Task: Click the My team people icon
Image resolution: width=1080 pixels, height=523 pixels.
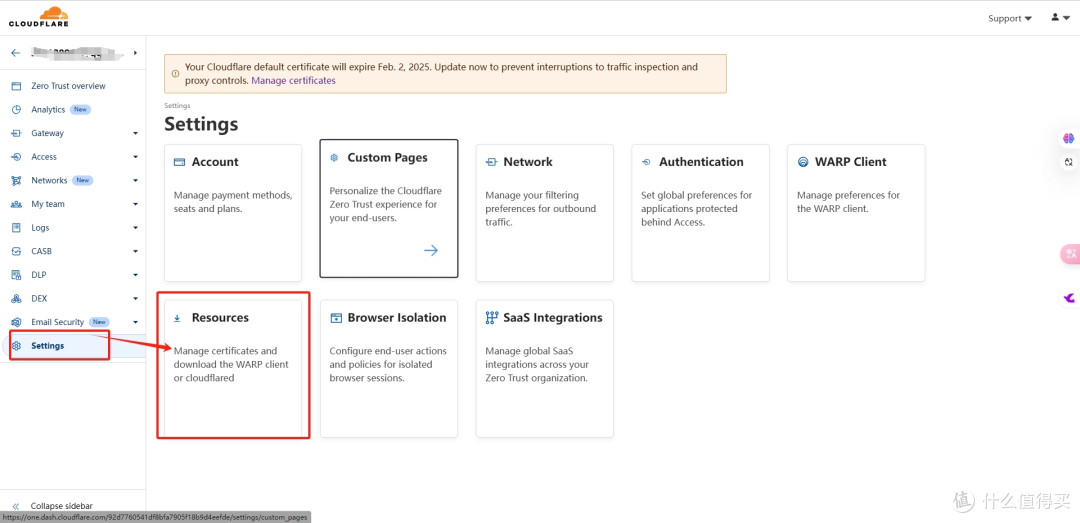Action: (x=17, y=204)
